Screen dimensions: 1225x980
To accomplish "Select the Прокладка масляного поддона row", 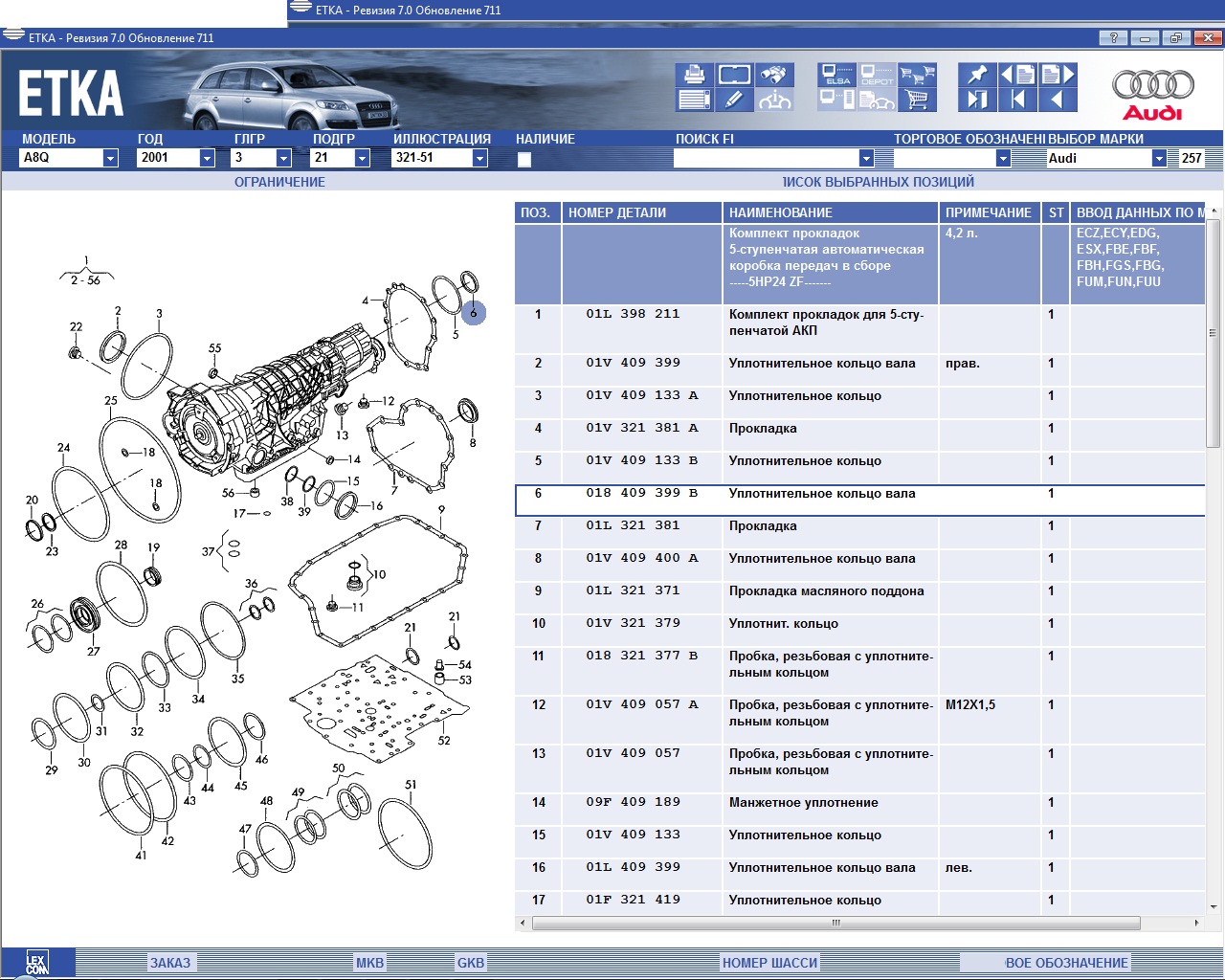I will (859, 590).
